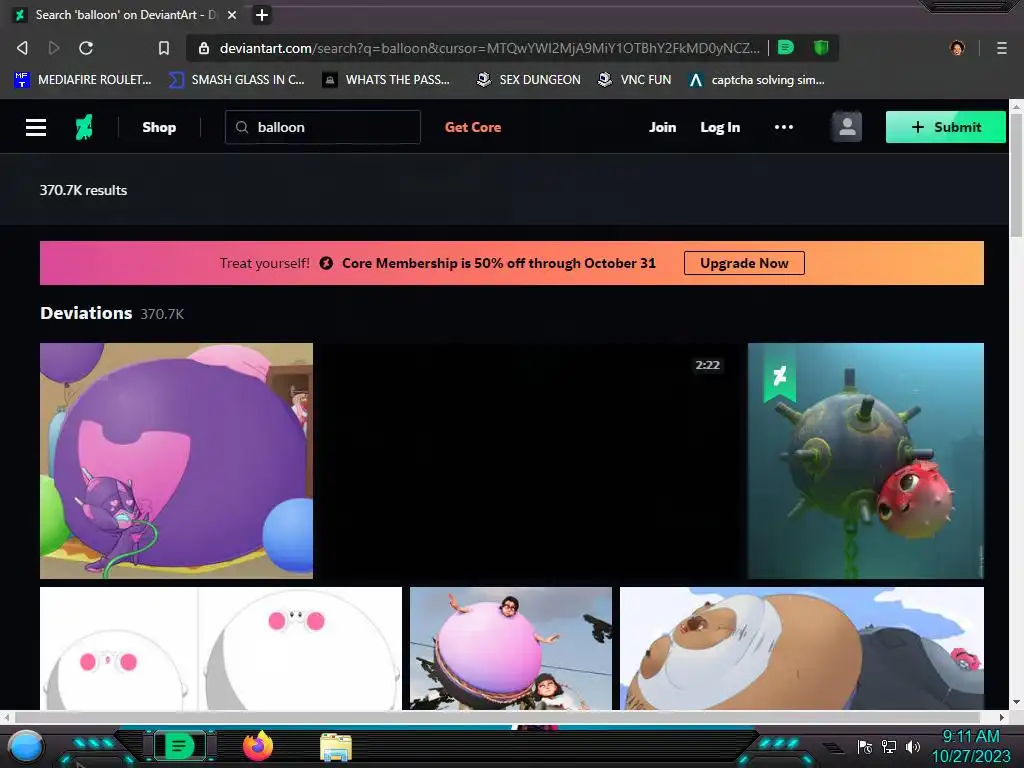1024x768 pixels.
Task: Open the DeviantArt site hamburger menu
Action: [36, 127]
